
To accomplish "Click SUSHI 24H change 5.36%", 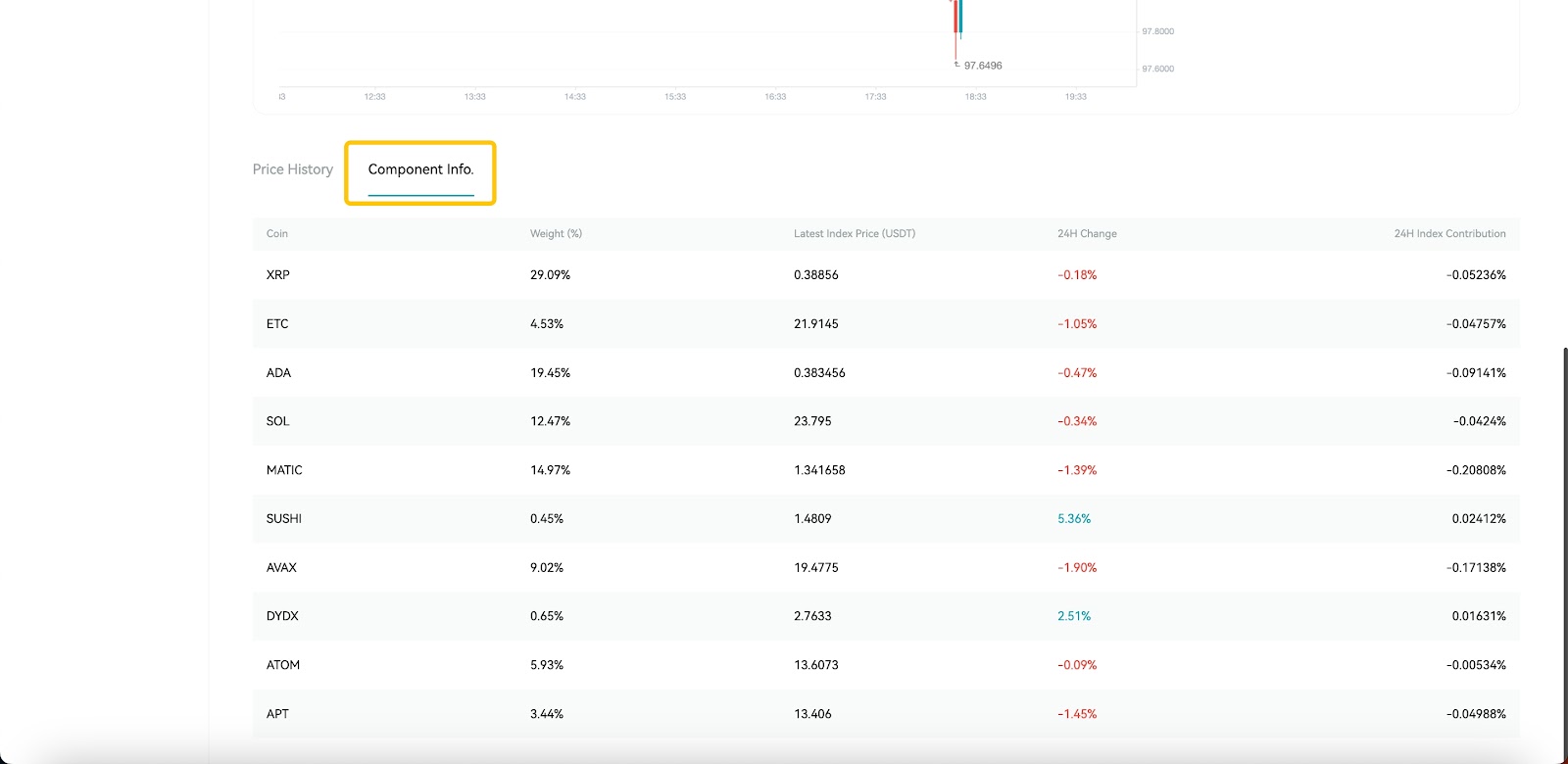I will (x=1074, y=519).
